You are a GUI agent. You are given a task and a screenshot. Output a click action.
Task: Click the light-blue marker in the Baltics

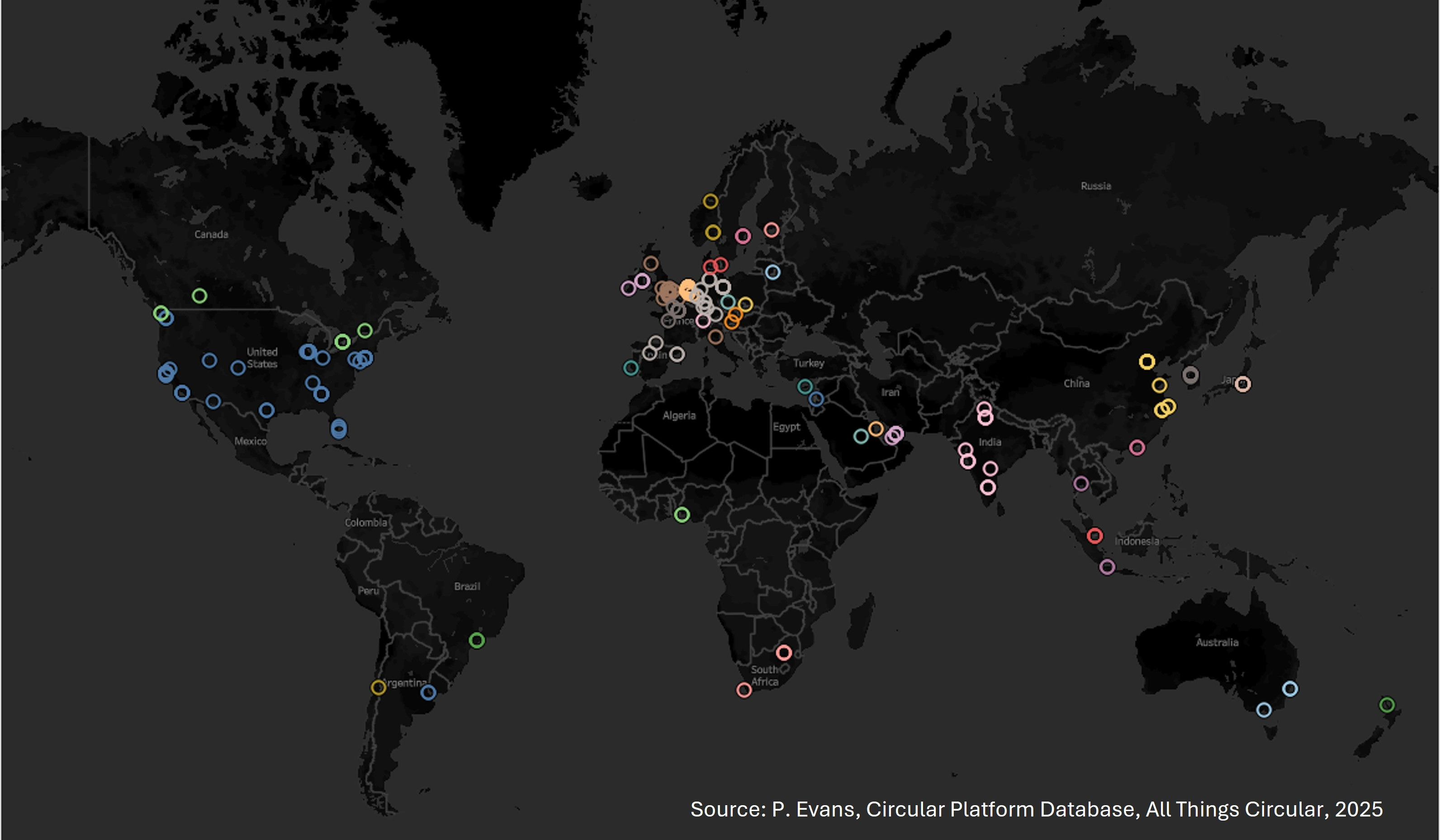click(772, 272)
